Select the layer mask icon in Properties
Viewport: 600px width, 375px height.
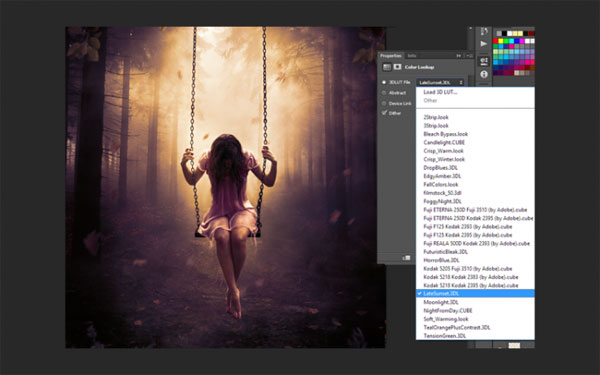[398, 67]
